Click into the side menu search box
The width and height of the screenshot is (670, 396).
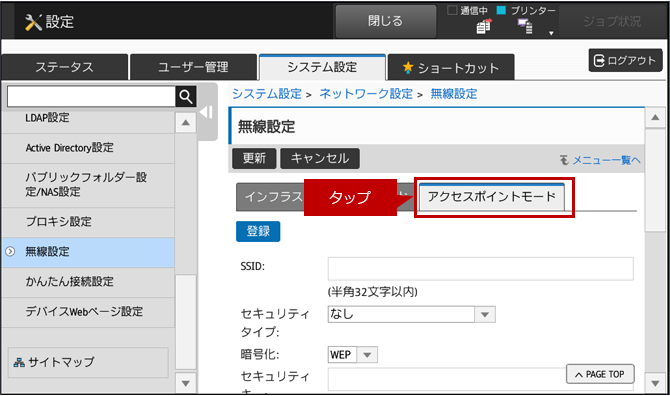click(x=91, y=97)
